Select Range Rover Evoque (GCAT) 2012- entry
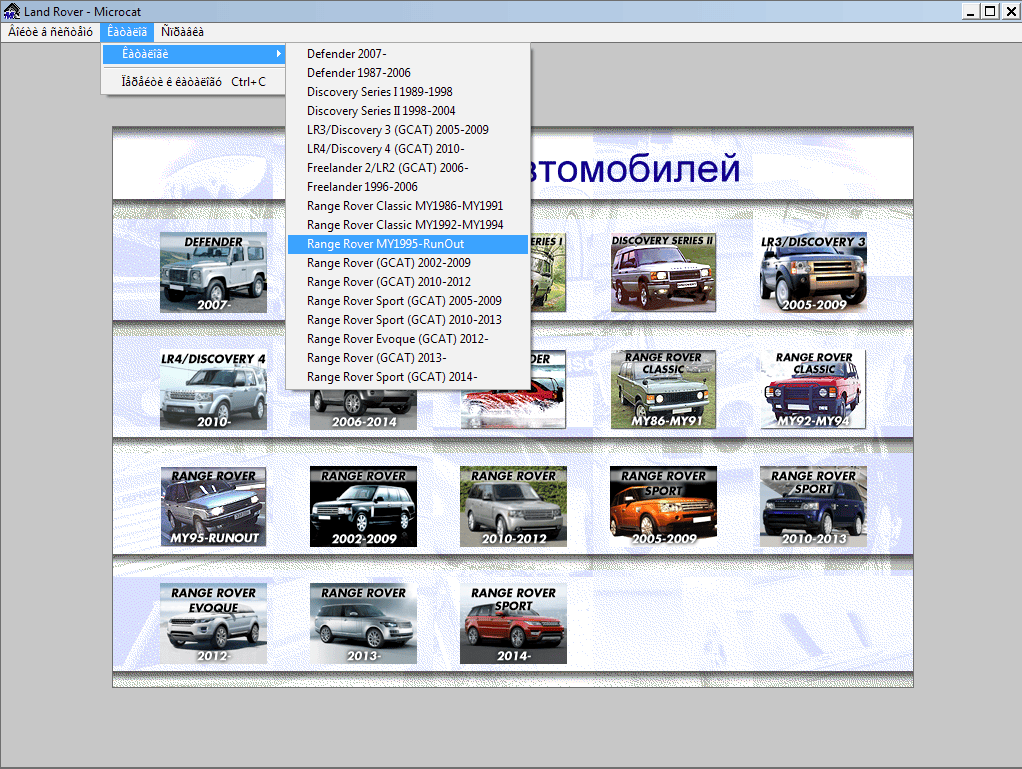This screenshot has width=1022, height=769. click(x=407, y=339)
